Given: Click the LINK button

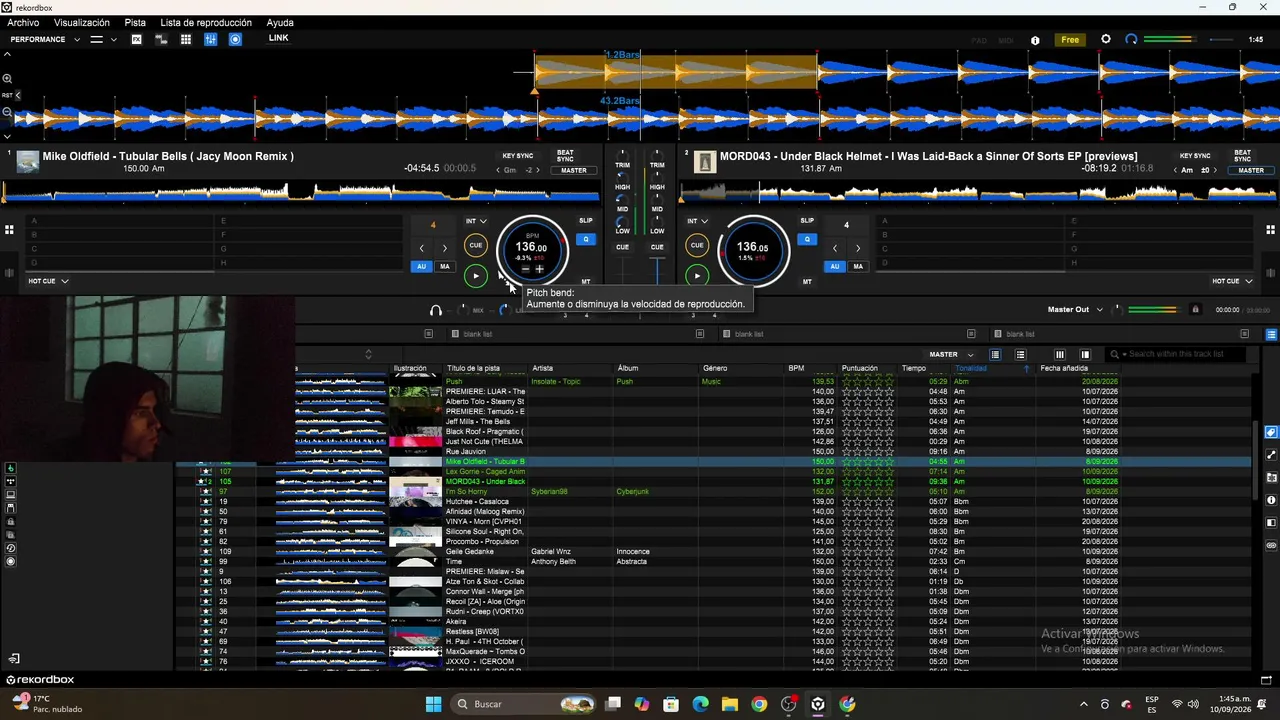Looking at the screenshot, I should [278, 38].
